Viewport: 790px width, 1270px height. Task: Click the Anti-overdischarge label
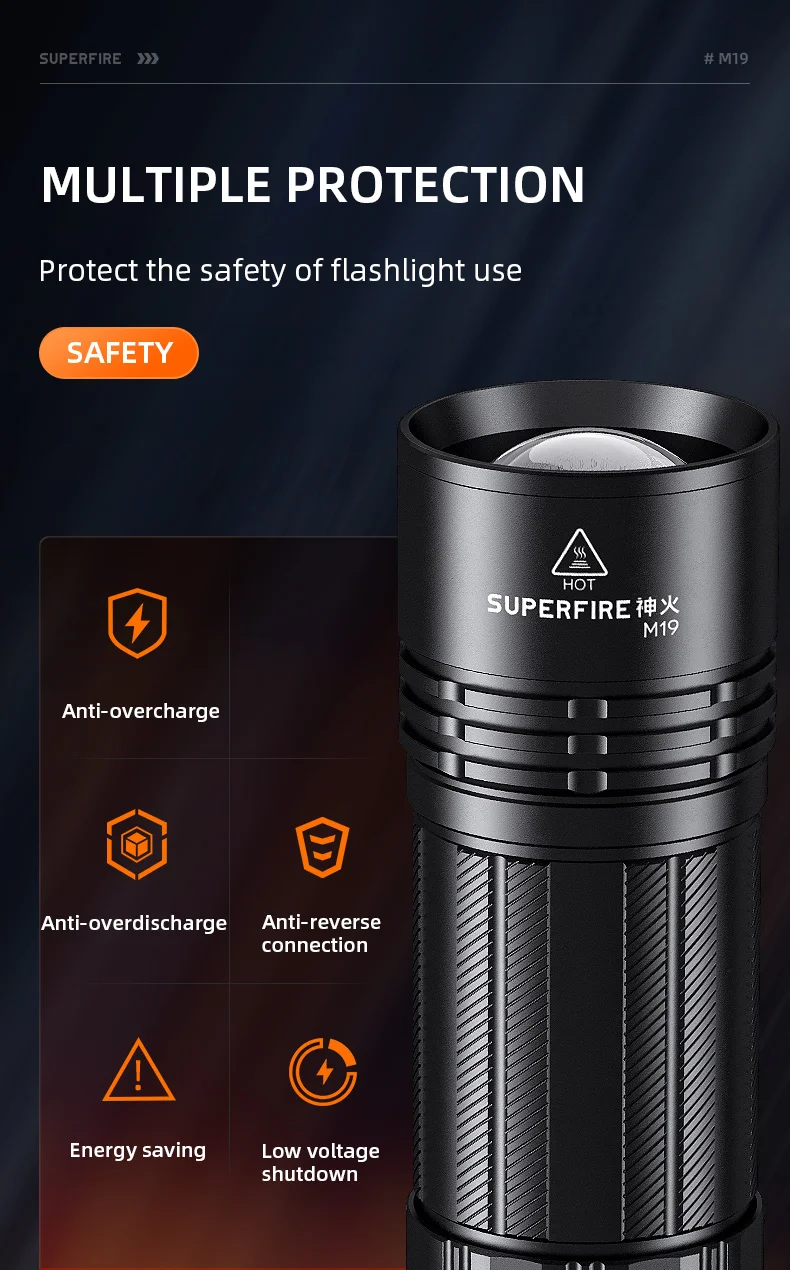click(134, 923)
